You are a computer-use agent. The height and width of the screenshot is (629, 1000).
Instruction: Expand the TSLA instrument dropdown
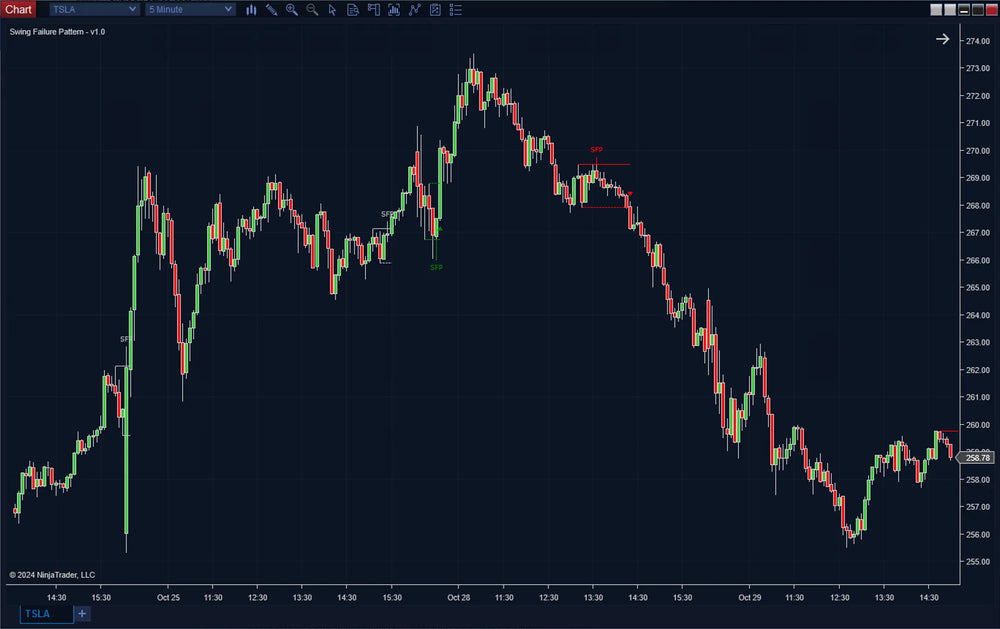tap(93, 9)
